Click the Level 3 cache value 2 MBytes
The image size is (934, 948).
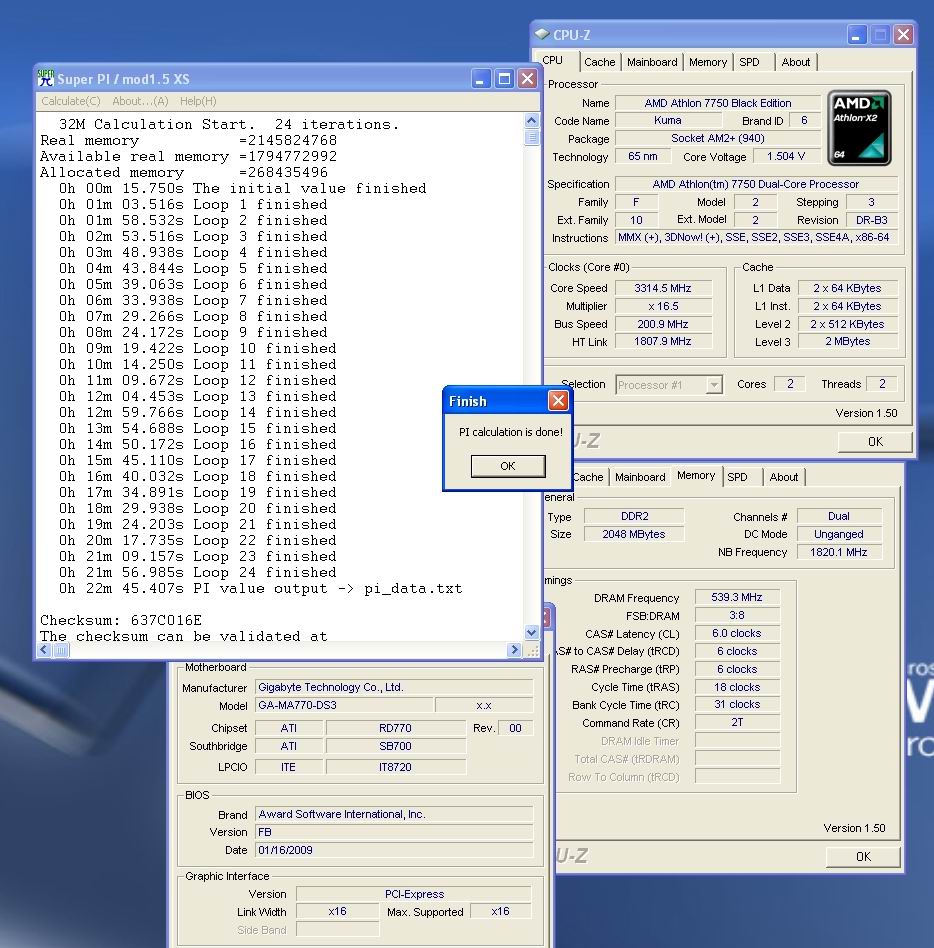pos(848,342)
